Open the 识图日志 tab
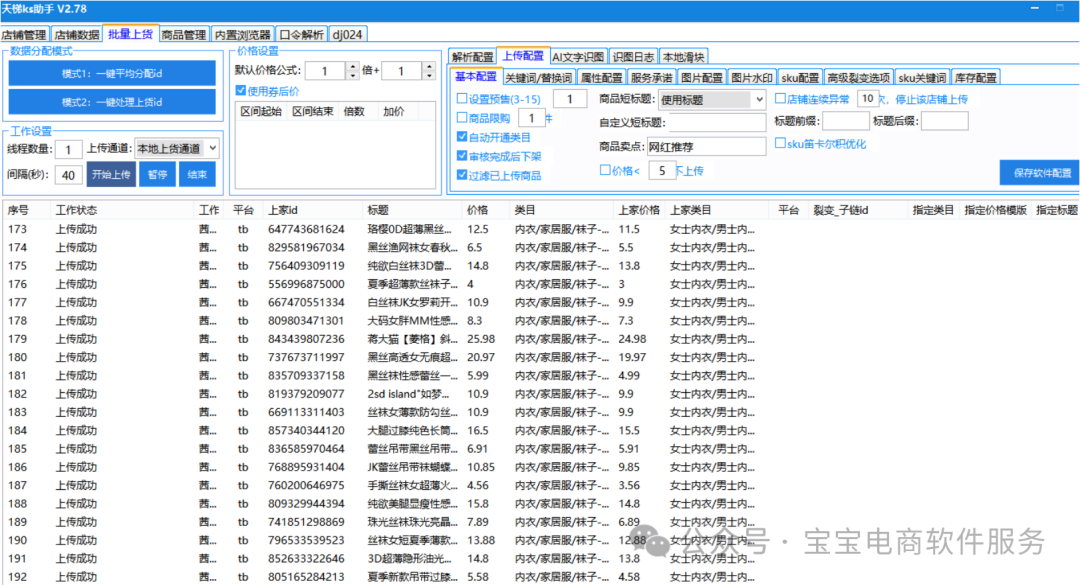Viewport: 1080px width, 585px height. click(x=633, y=57)
